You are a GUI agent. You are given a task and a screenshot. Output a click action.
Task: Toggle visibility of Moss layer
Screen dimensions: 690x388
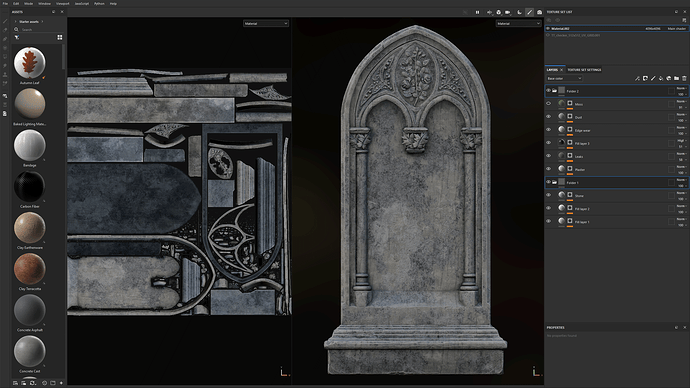[x=548, y=104]
